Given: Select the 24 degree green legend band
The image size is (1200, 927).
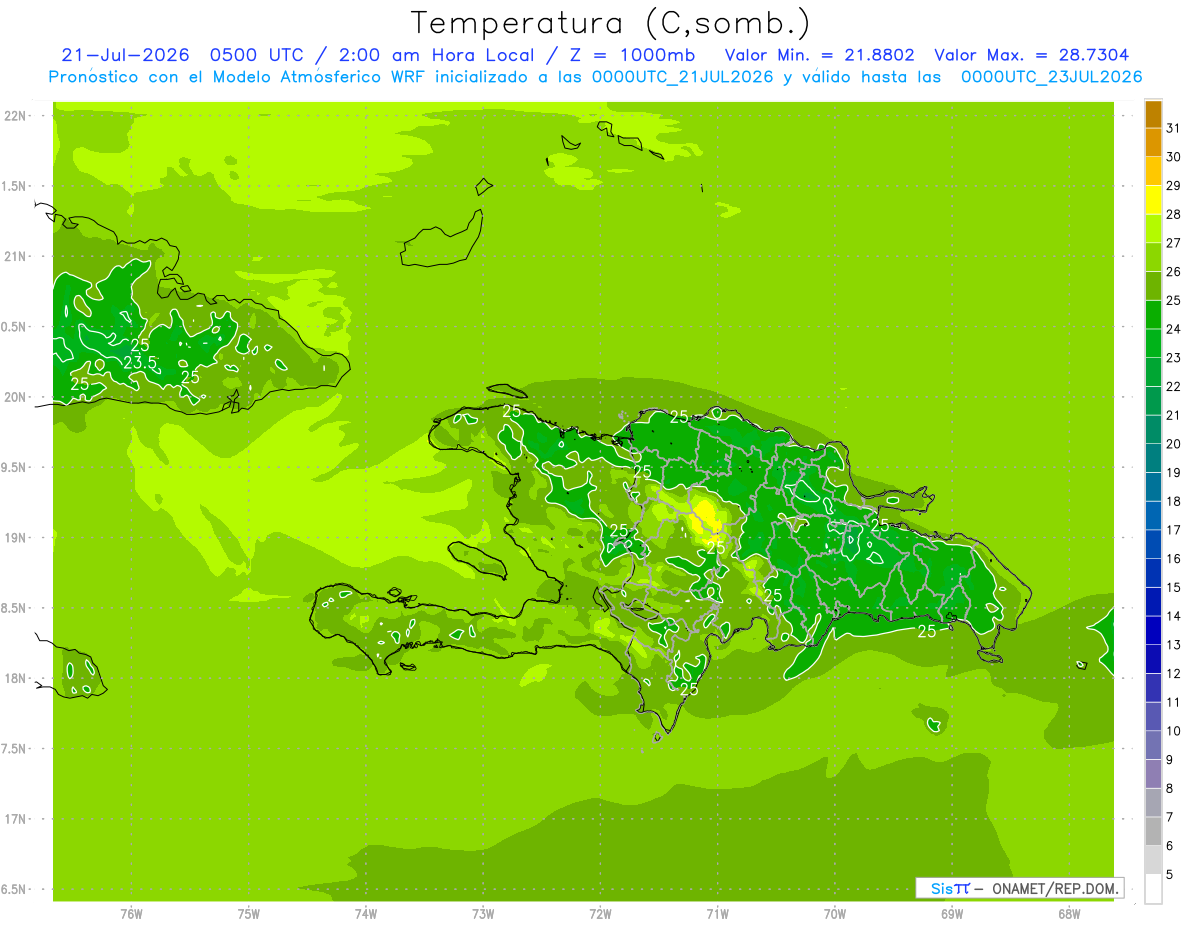Looking at the screenshot, I should pyautogui.click(x=1153, y=315).
